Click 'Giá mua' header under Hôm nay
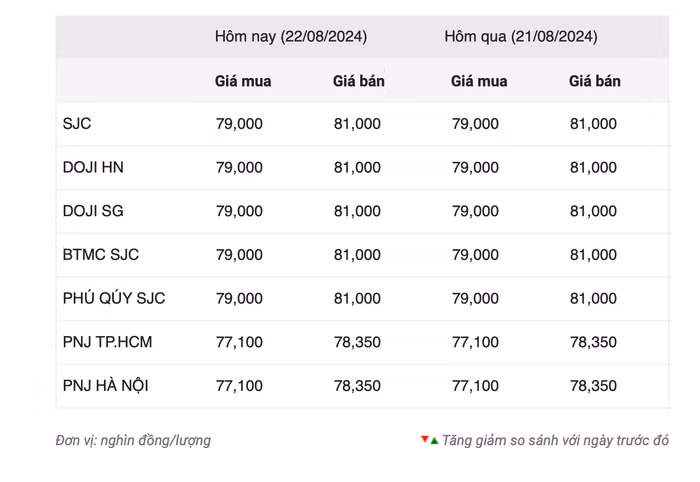Screen dimensions: 700x482 [x=243, y=81]
